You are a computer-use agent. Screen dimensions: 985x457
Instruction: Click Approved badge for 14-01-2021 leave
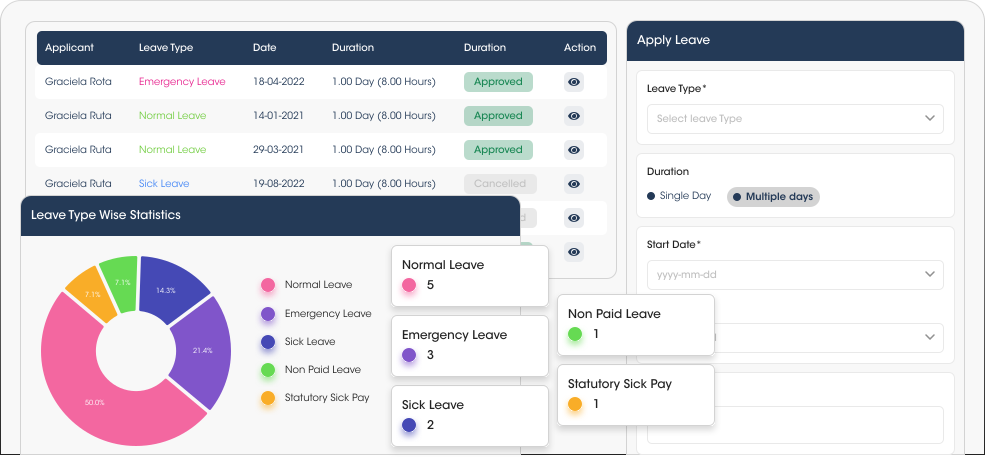tap(498, 116)
